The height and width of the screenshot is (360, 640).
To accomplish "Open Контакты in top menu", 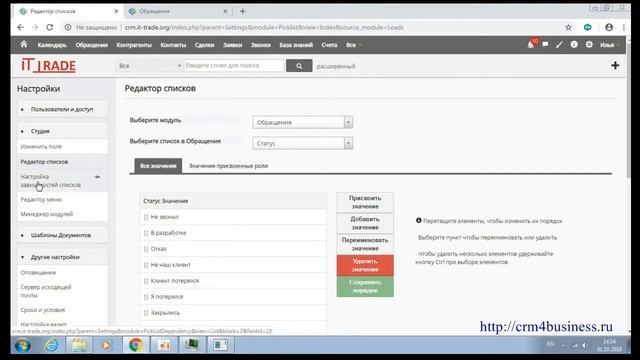I will (173, 45).
